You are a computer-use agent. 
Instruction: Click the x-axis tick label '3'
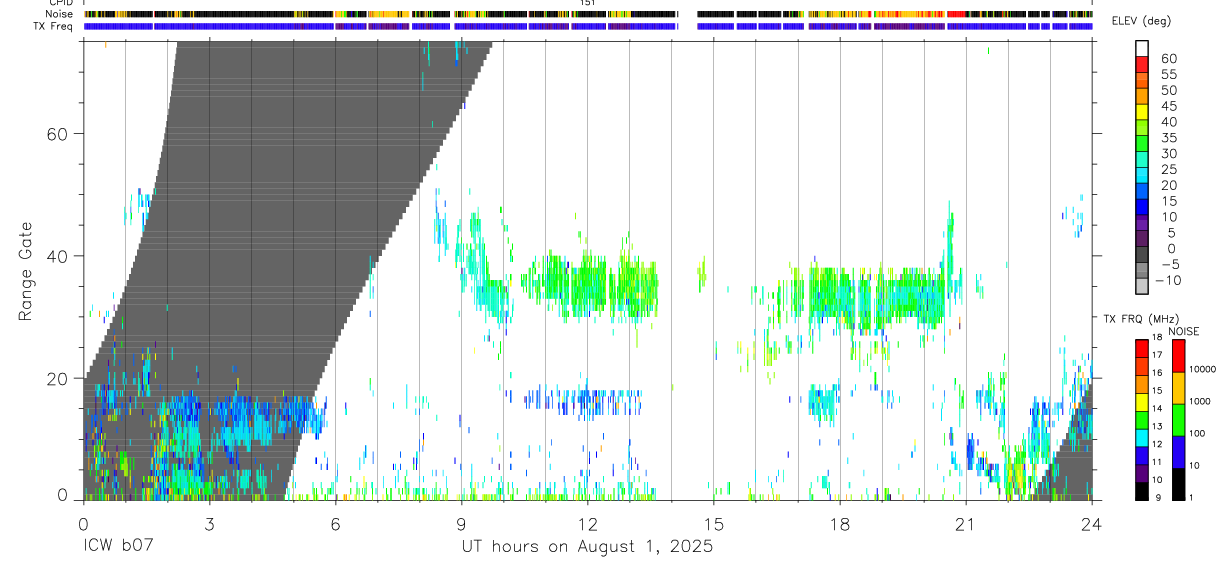(x=209, y=523)
